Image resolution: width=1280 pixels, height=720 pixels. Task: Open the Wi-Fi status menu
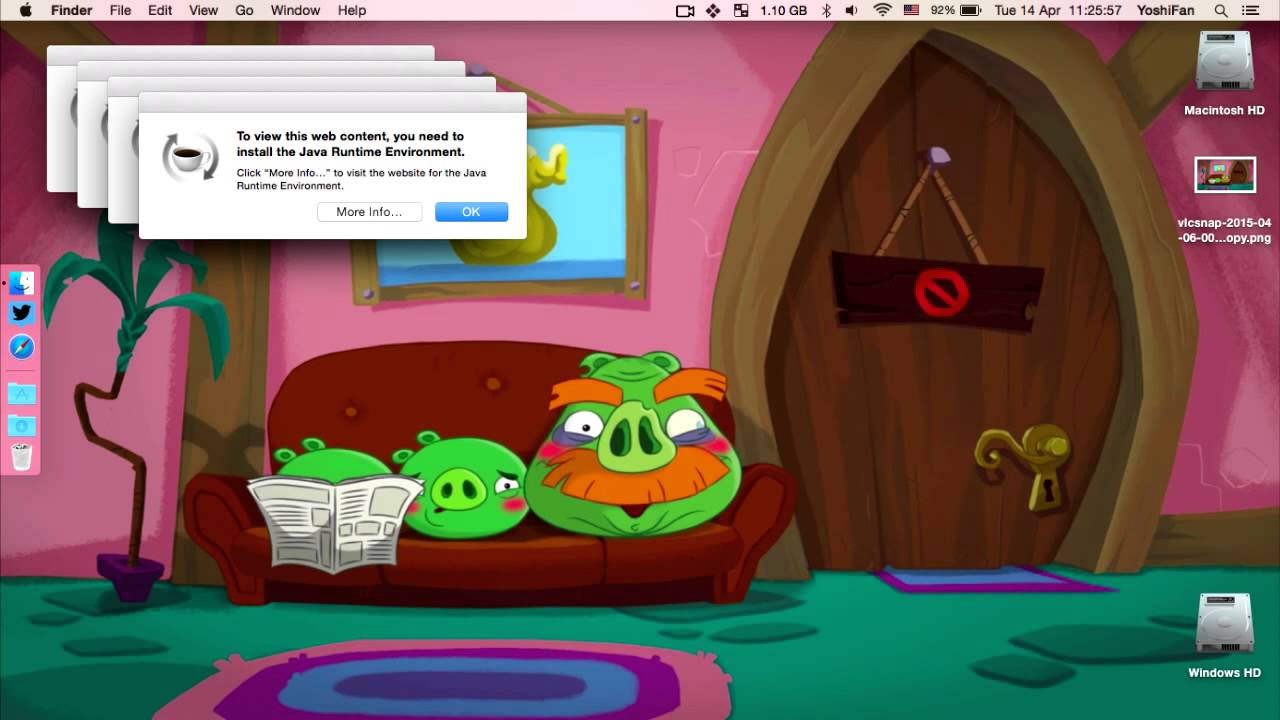click(882, 10)
